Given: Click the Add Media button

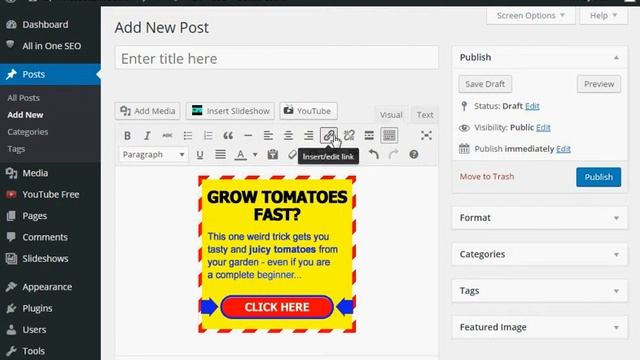Looking at the screenshot, I should [148, 111].
